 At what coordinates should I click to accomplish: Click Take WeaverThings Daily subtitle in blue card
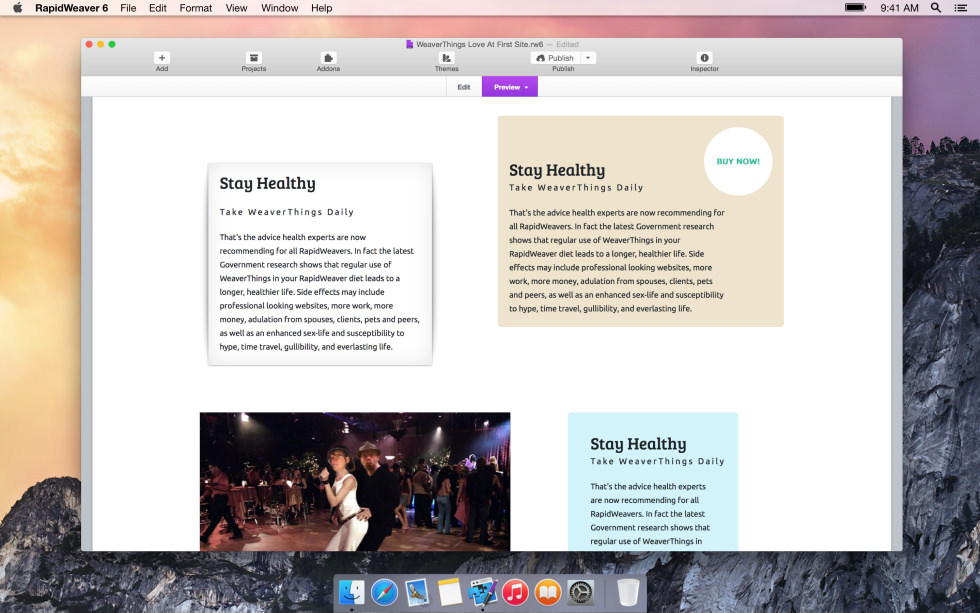[x=657, y=461]
